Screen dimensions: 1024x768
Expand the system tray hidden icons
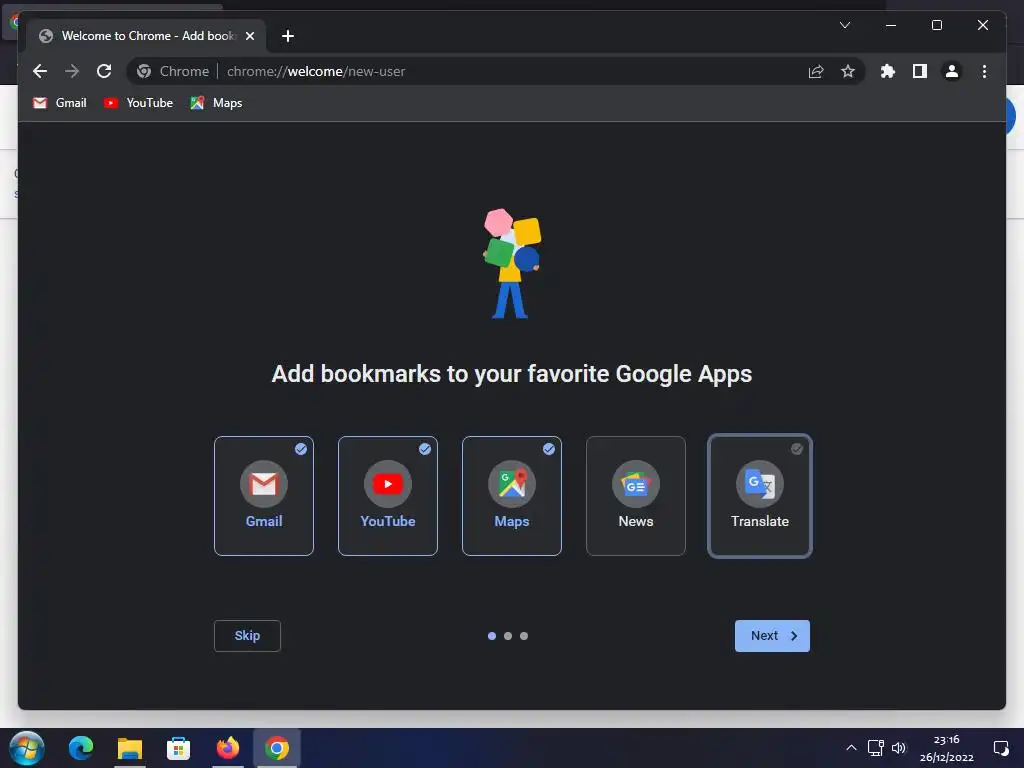tap(852, 748)
